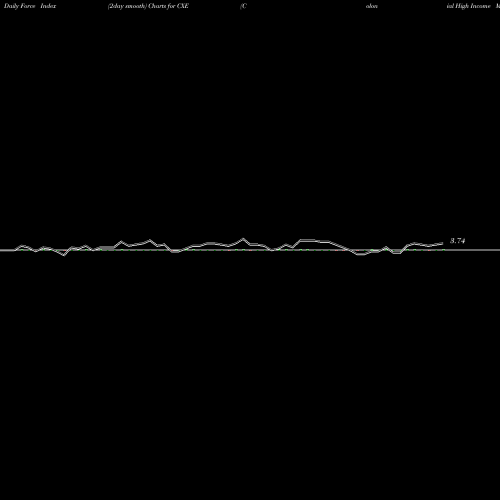Click the 'Daily Force Index' title text
The image size is (500, 500).
coord(30,6)
